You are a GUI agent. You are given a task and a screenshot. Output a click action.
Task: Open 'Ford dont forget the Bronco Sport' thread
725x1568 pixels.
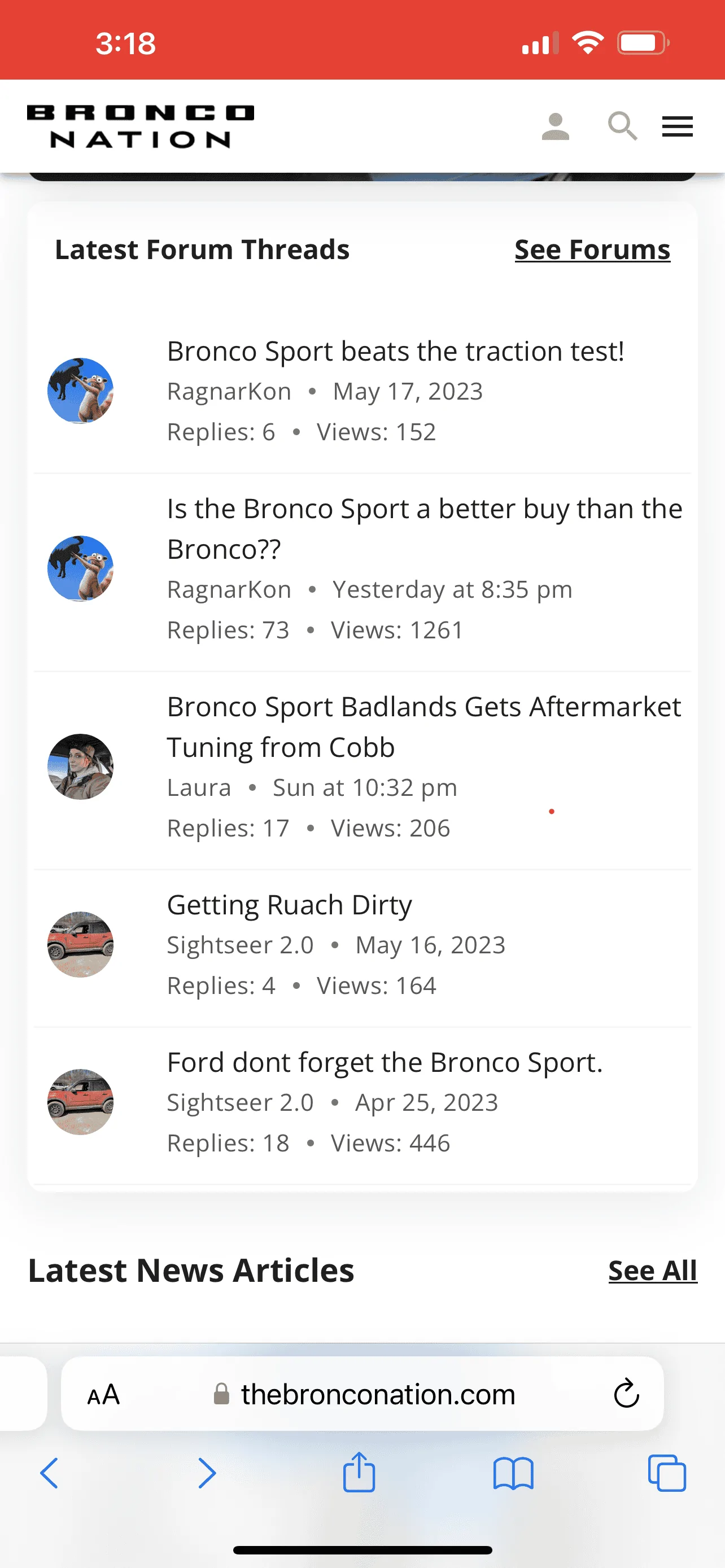pos(385,1062)
